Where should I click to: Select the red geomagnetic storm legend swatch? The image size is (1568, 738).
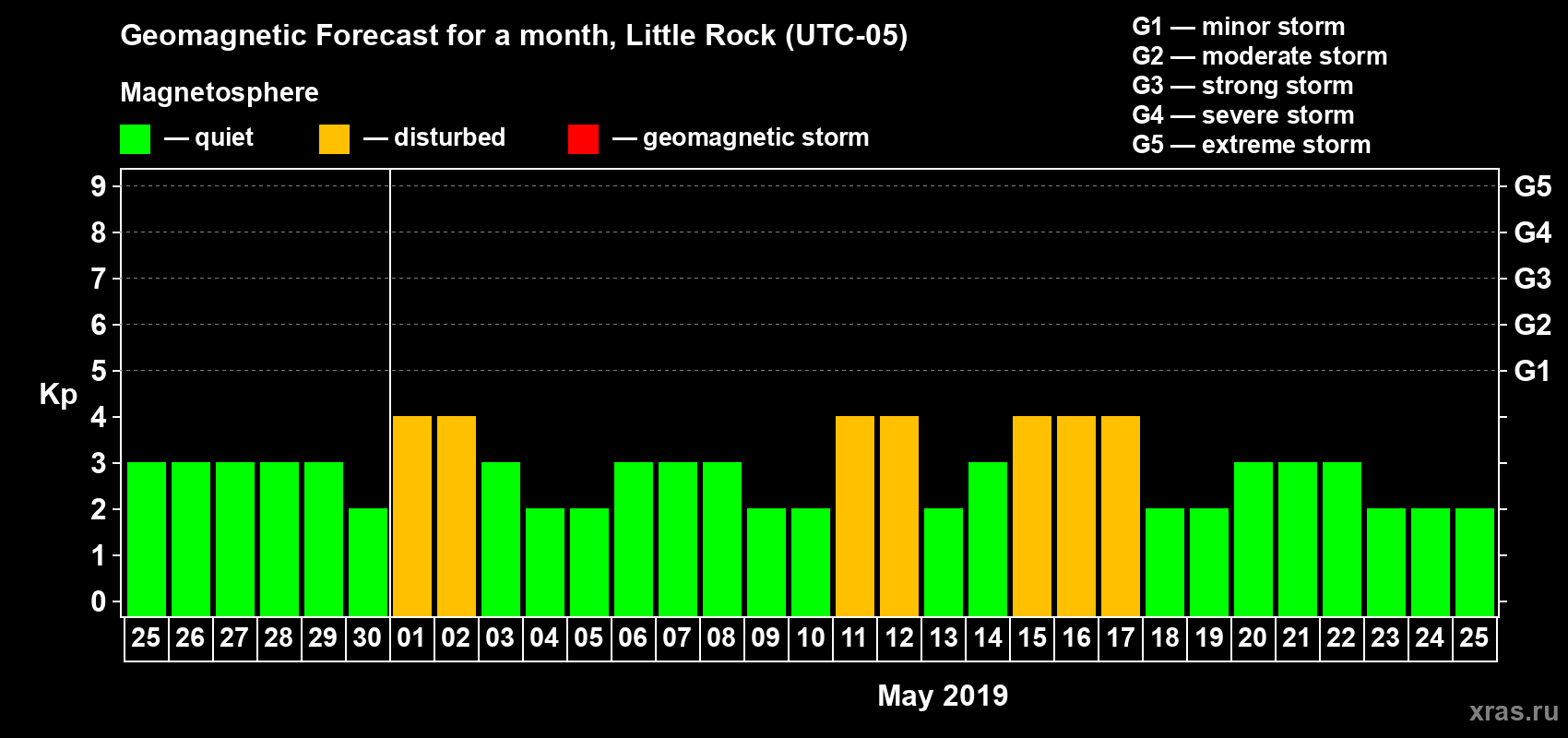[583, 139]
